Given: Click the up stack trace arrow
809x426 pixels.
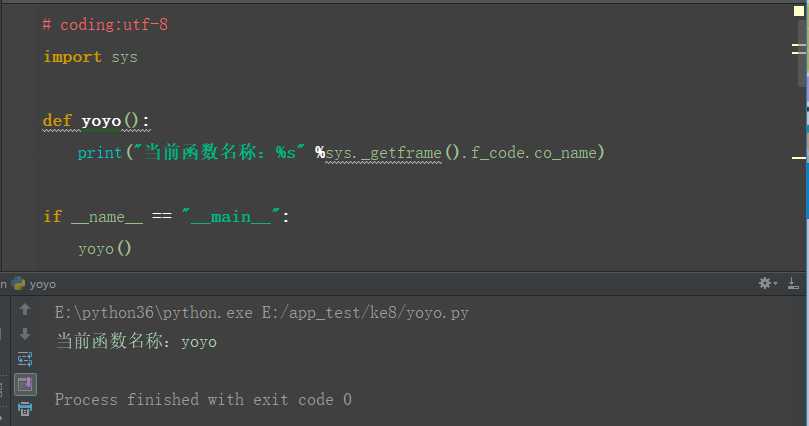Looking at the screenshot, I should click(x=25, y=311).
